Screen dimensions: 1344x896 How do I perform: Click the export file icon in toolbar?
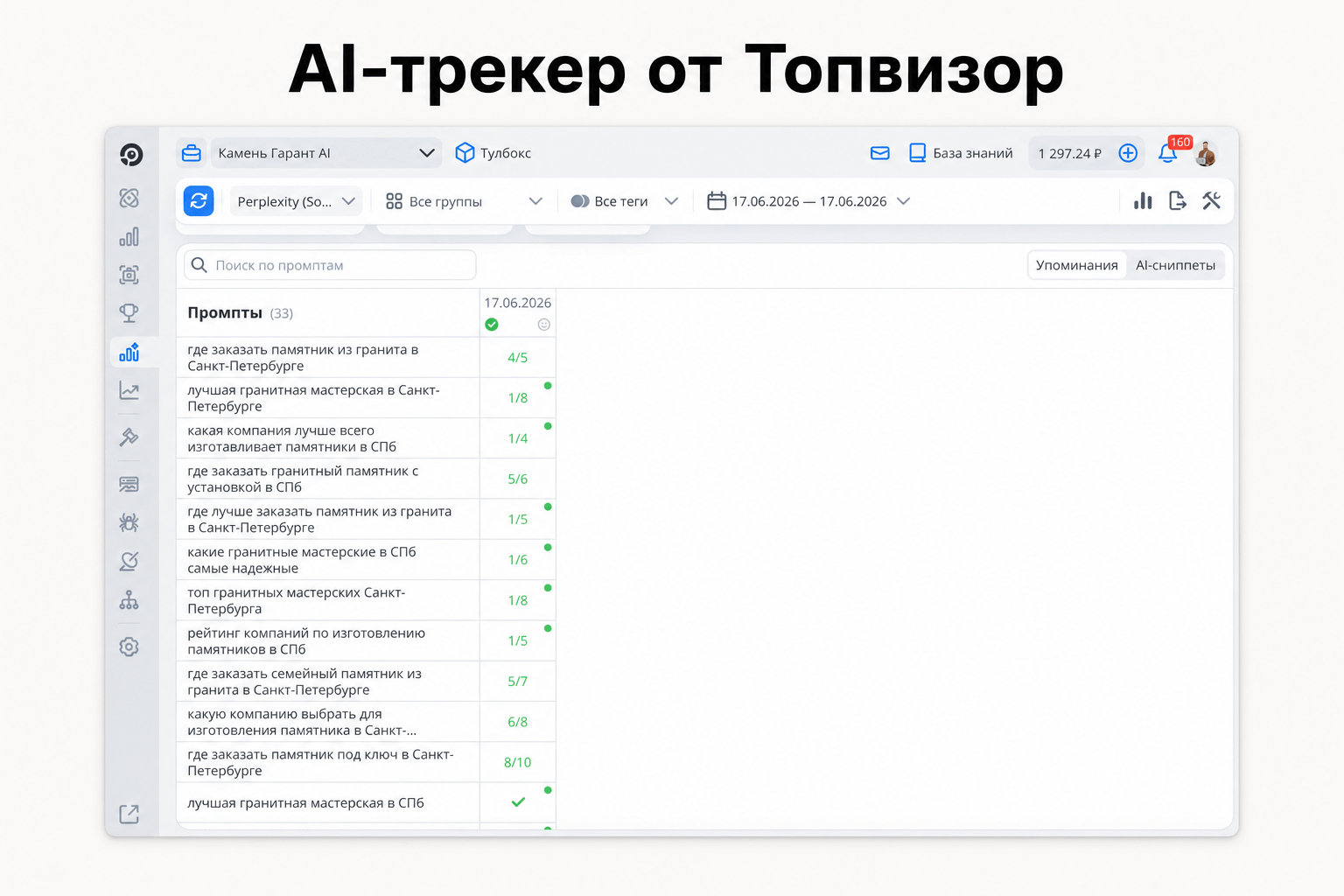pos(1178,201)
